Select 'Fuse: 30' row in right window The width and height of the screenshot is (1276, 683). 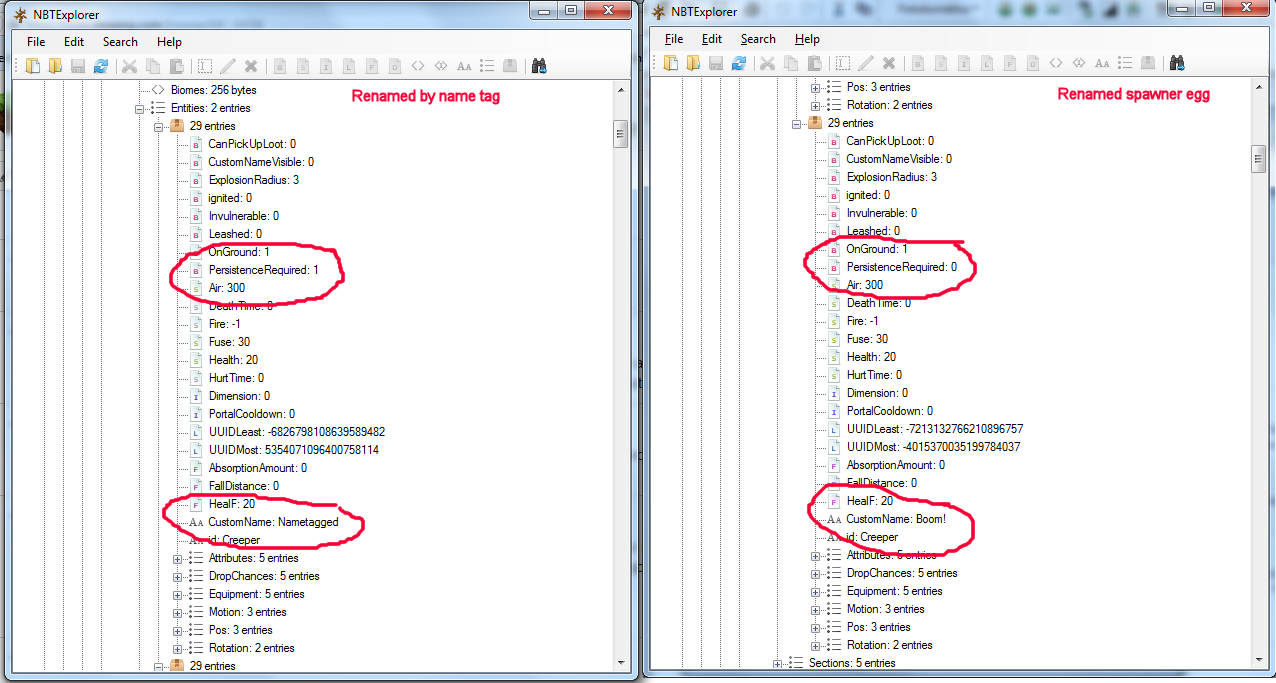(867, 339)
